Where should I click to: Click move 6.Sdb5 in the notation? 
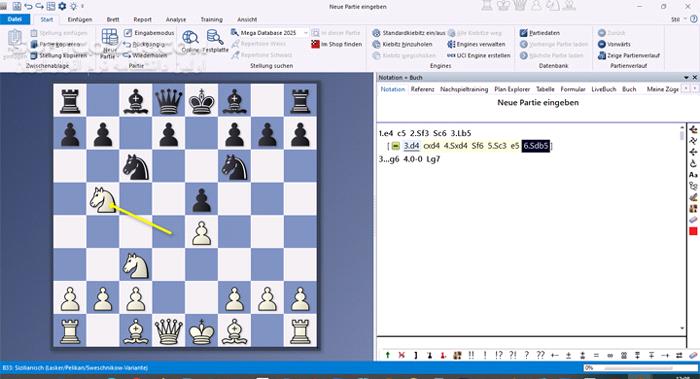(x=536, y=146)
